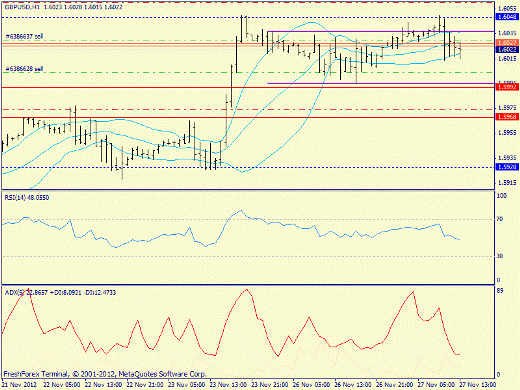The height and width of the screenshot is (390, 520).
Task: Click the 26 Nov 05:00 time label
Action: (x=311, y=385)
